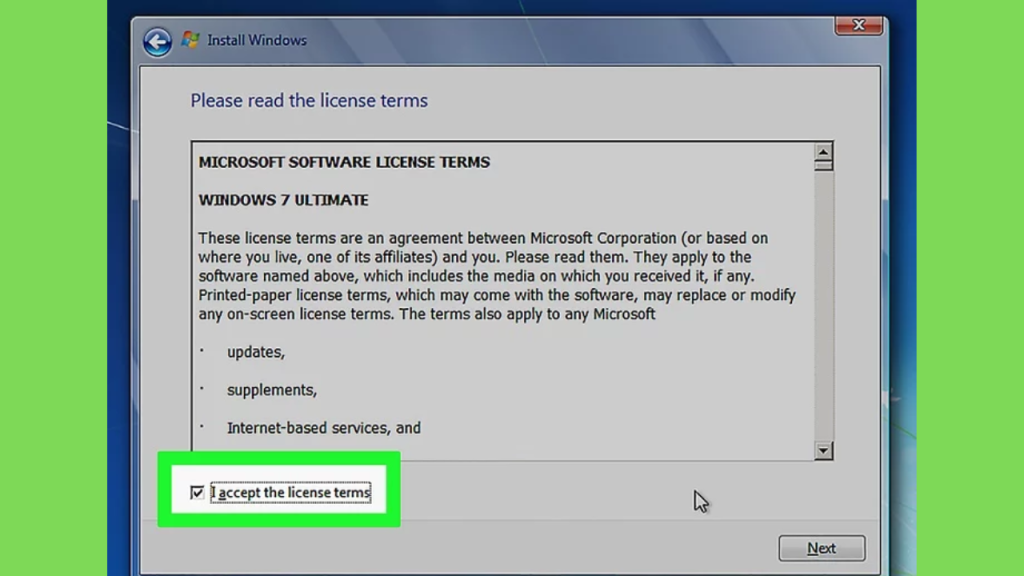Click the 'I accept the license terms' label
The height and width of the screenshot is (576, 1024).
tap(291, 492)
